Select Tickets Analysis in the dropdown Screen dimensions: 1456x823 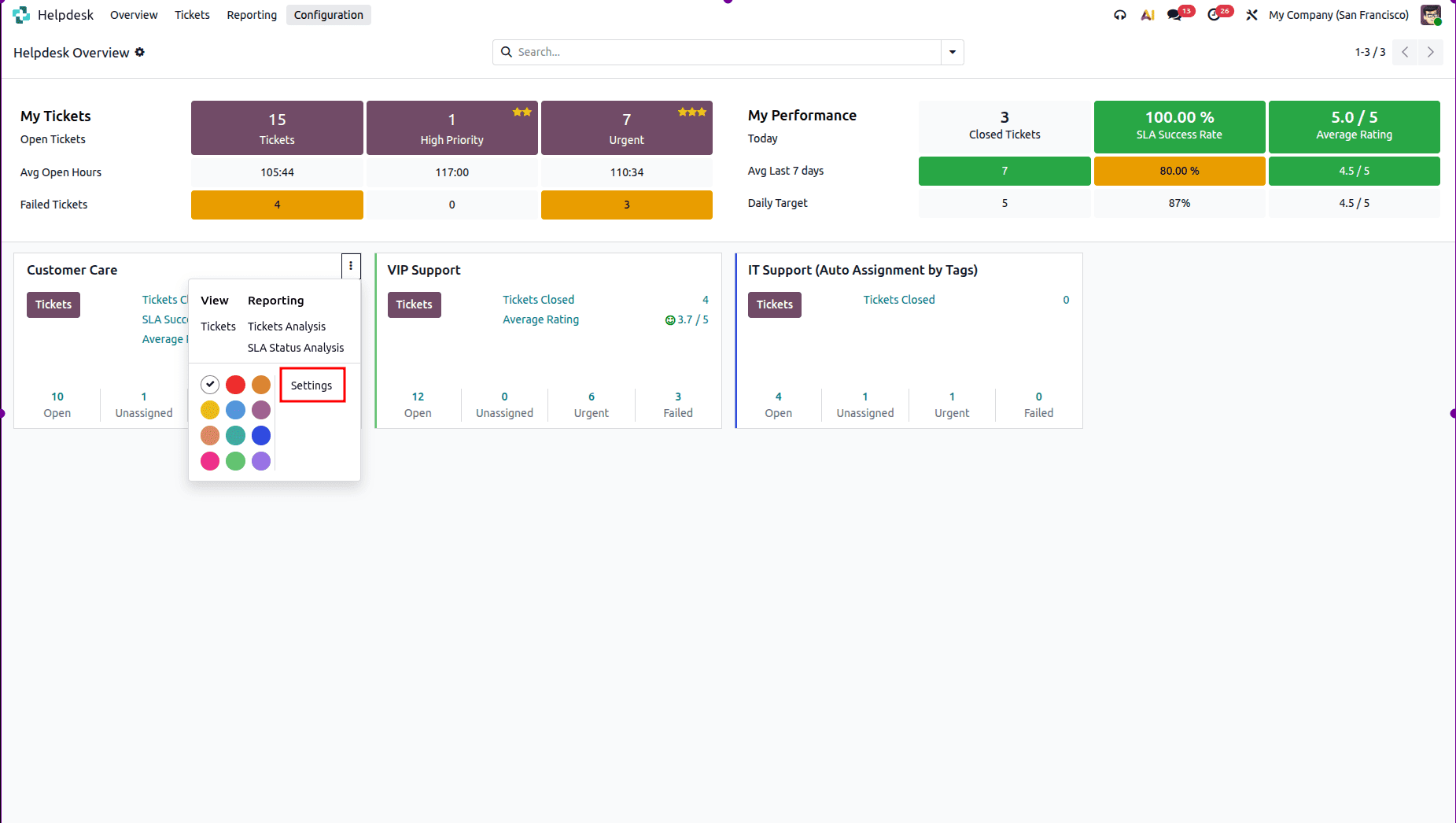click(x=286, y=327)
